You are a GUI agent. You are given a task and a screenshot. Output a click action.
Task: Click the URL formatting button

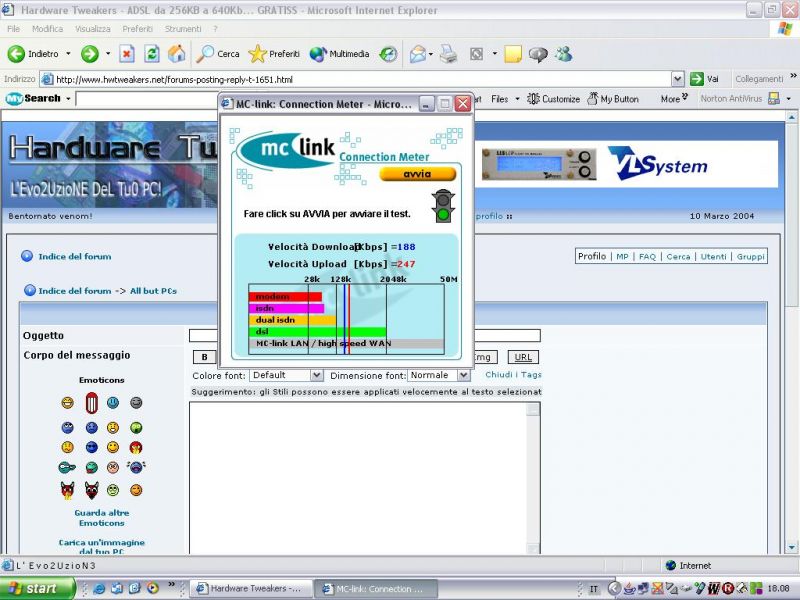click(x=523, y=357)
